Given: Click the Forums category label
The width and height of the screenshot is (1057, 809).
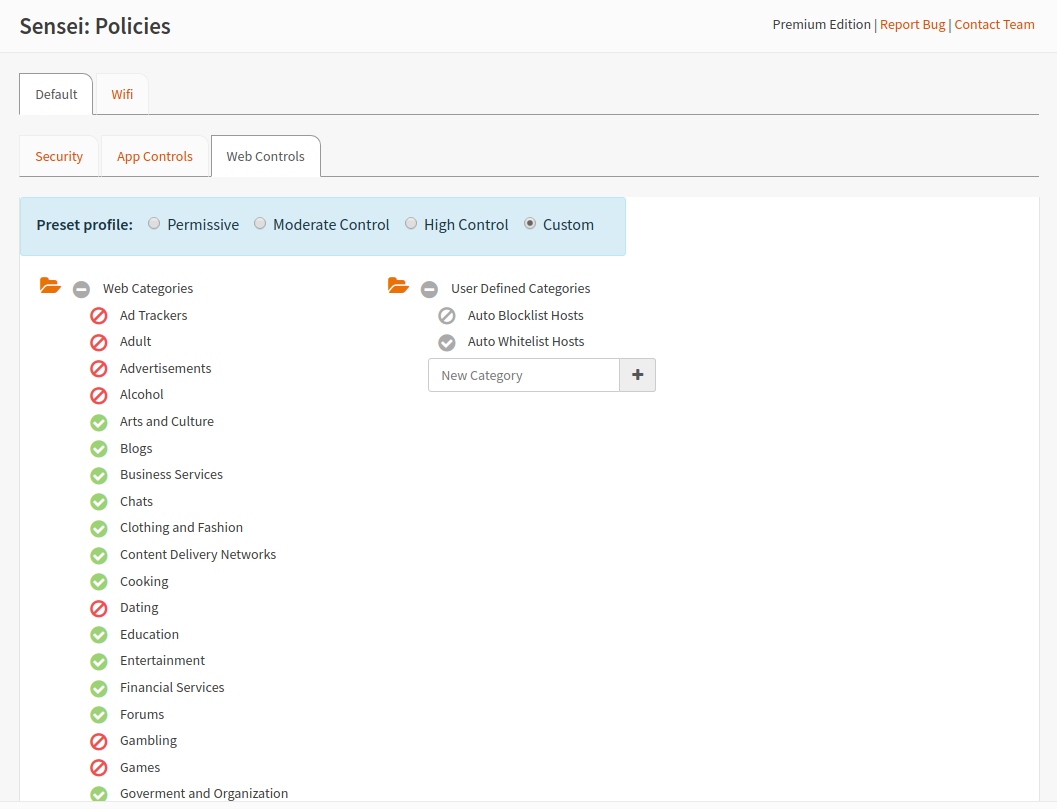Looking at the screenshot, I should [x=142, y=714].
